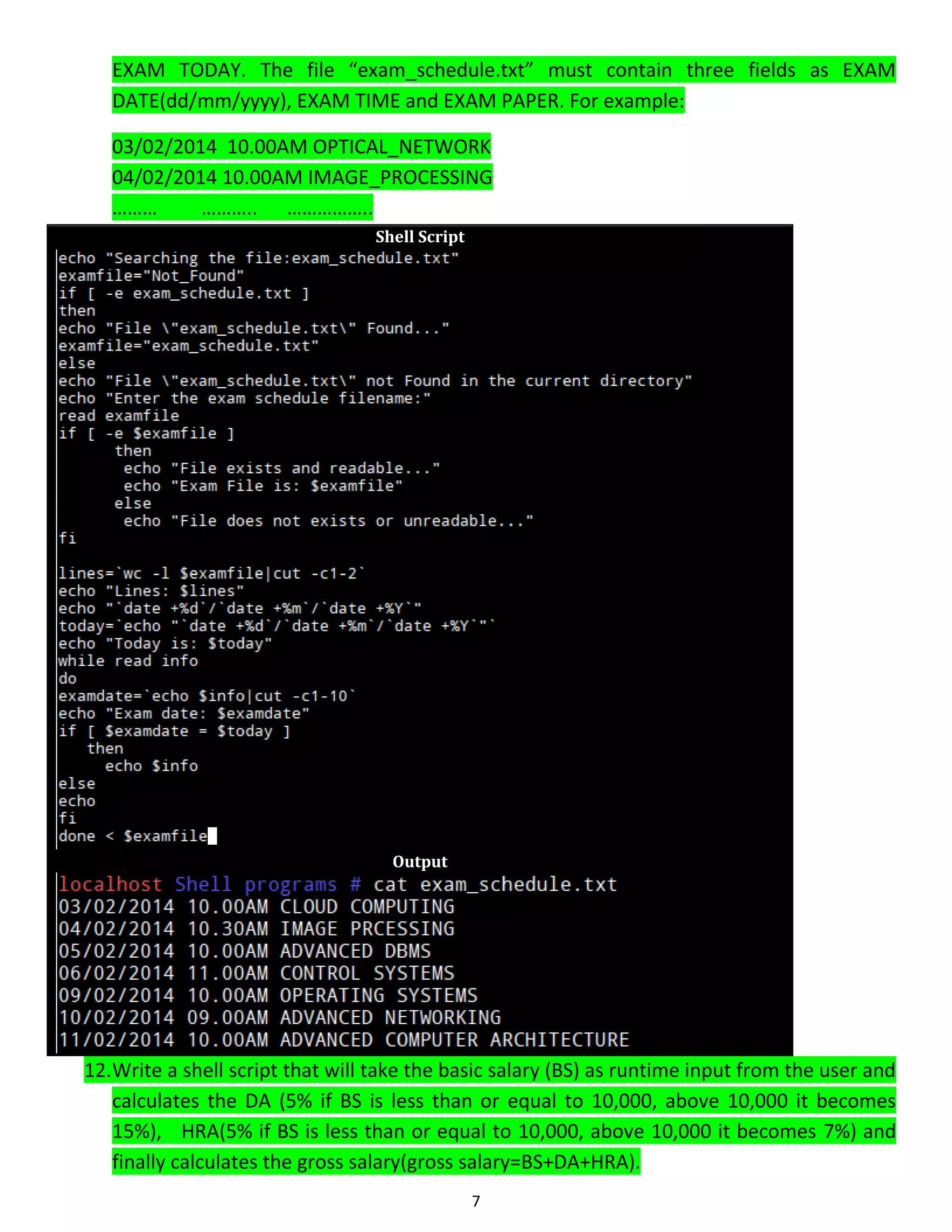Click the 'OPERATING SYSTEMS' output row
Screen dimensions: 952x1232
tap(268, 995)
